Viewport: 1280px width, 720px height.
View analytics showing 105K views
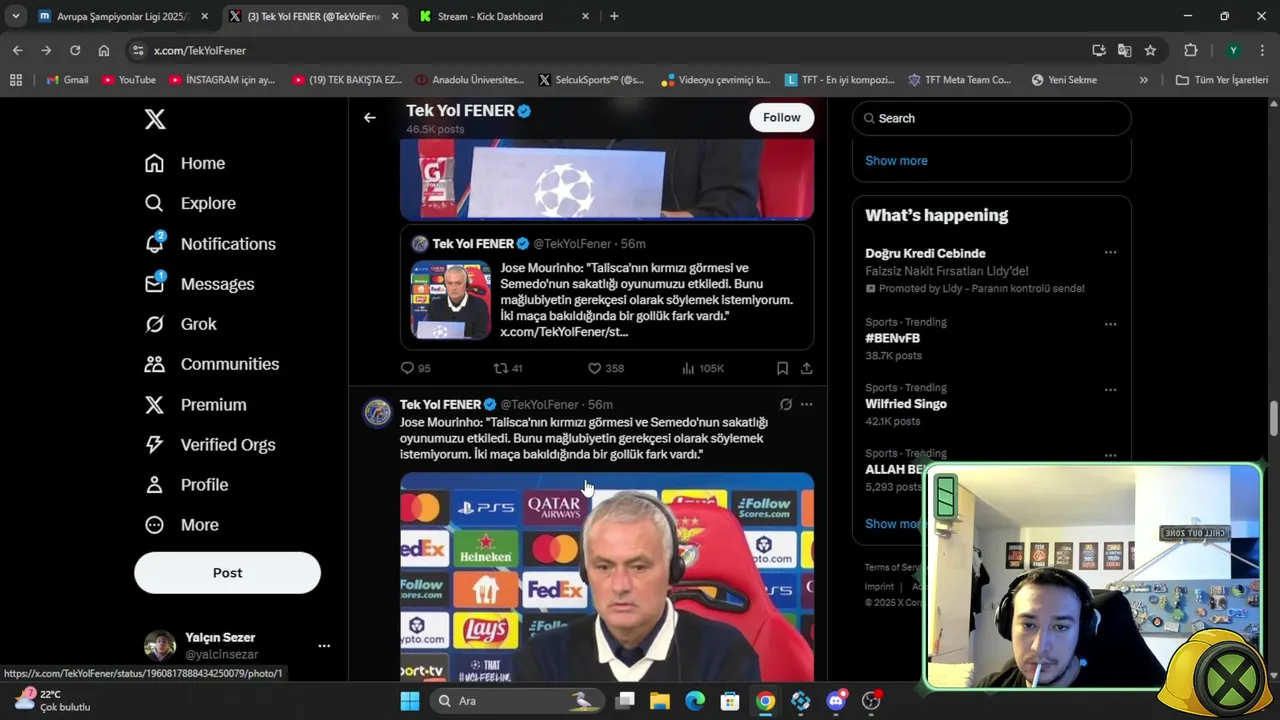click(702, 368)
